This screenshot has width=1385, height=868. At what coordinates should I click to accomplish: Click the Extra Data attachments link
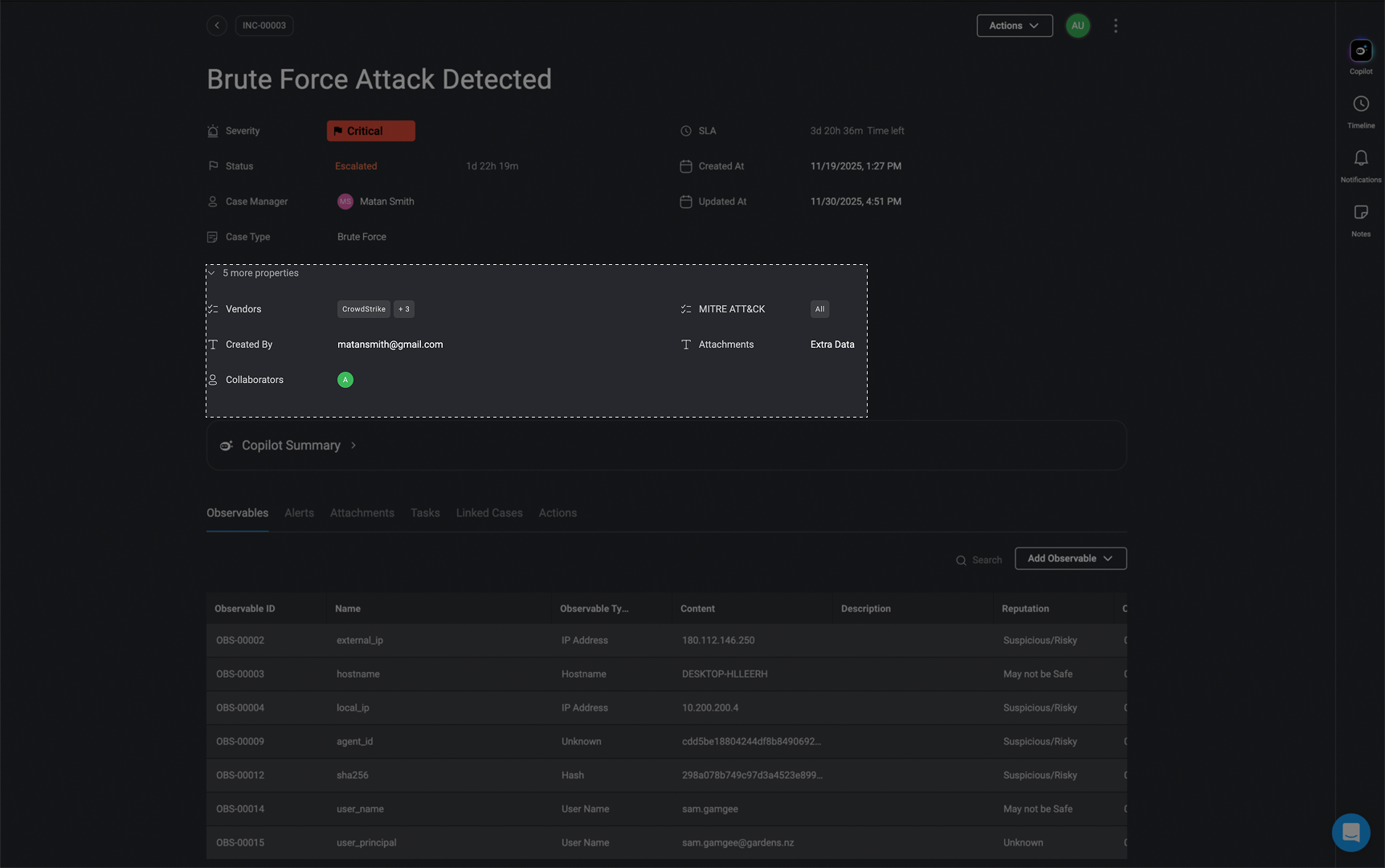pos(832,344)
